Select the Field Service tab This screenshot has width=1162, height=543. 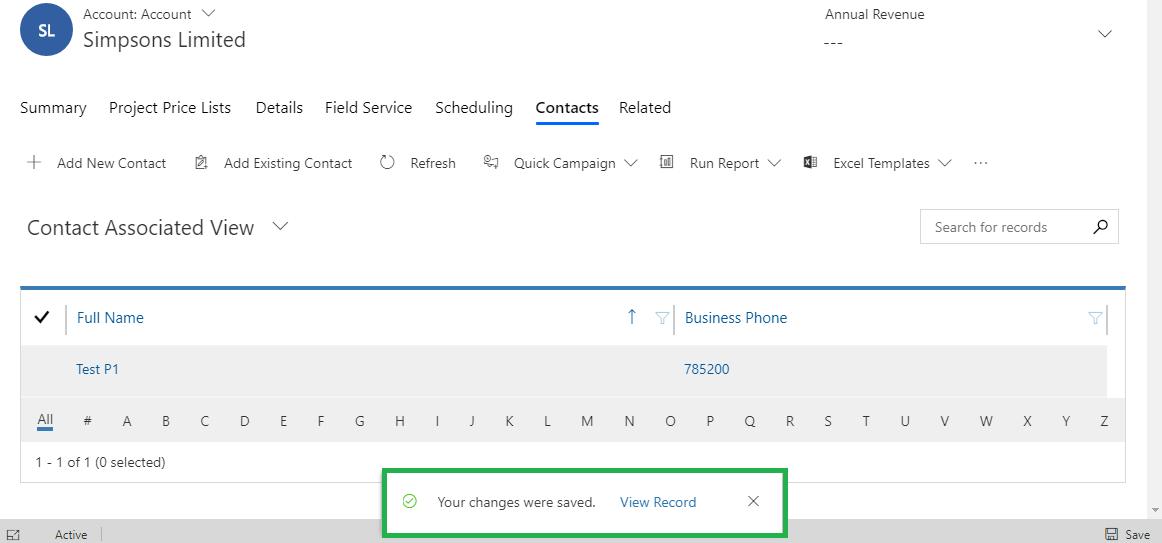pyautogui.click(x=368, y=107)
